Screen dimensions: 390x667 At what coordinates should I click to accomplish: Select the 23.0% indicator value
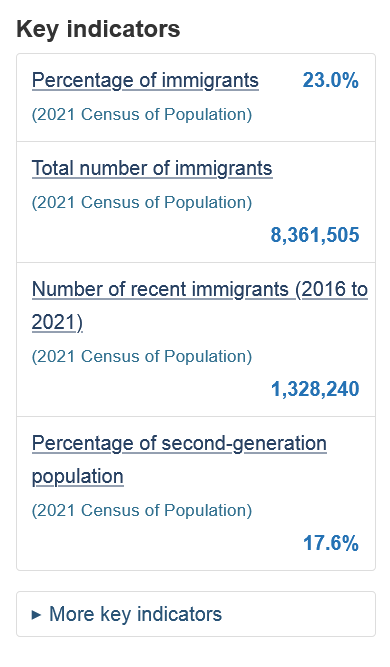click(330, 80)
